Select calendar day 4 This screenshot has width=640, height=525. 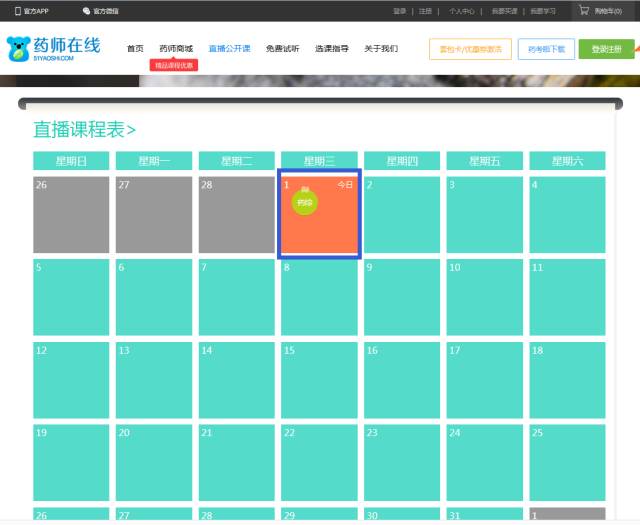point(567,215)
